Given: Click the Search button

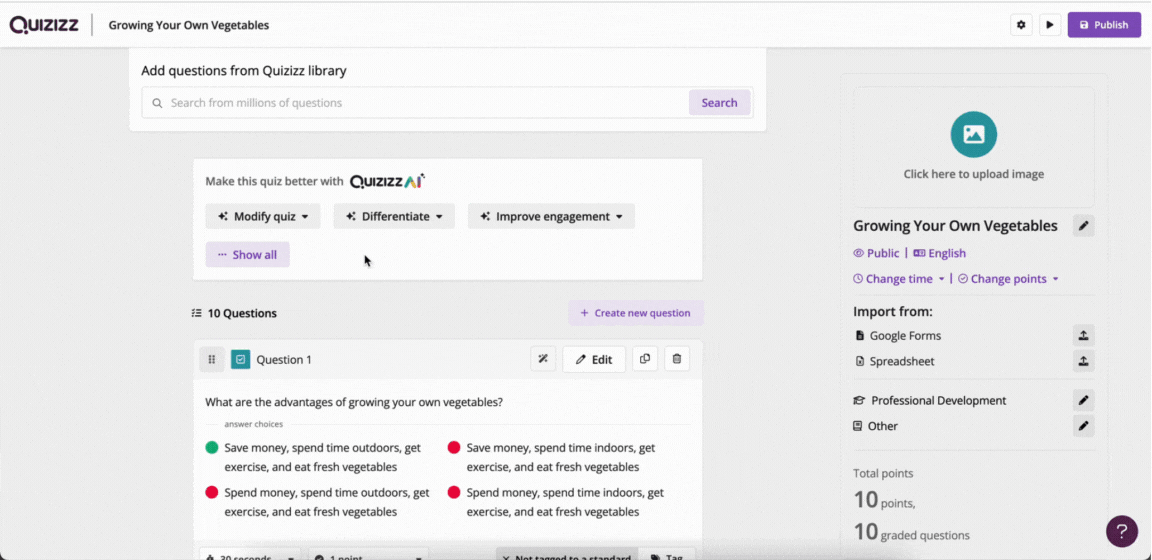Looking at the screenshot, I should click(x=719, y=103).
